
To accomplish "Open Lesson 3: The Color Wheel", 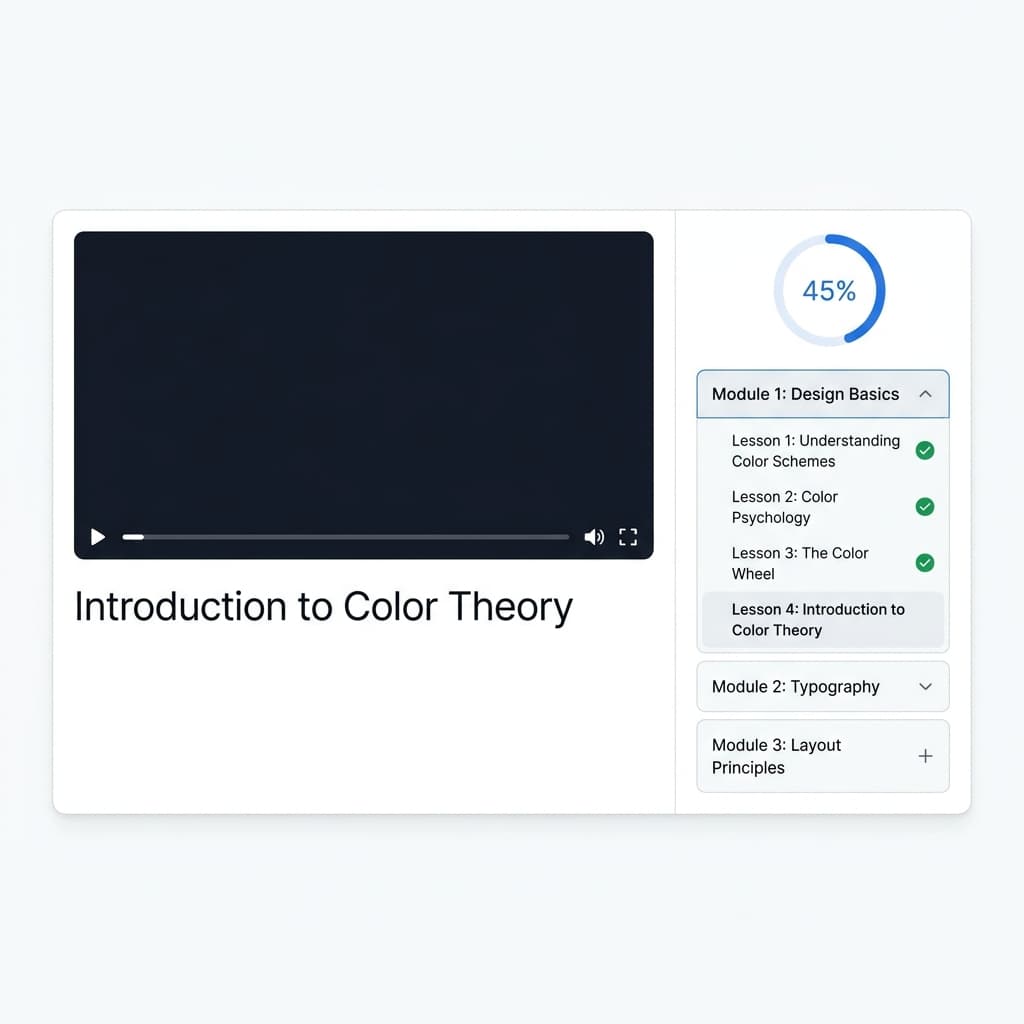I will [823, 563].
